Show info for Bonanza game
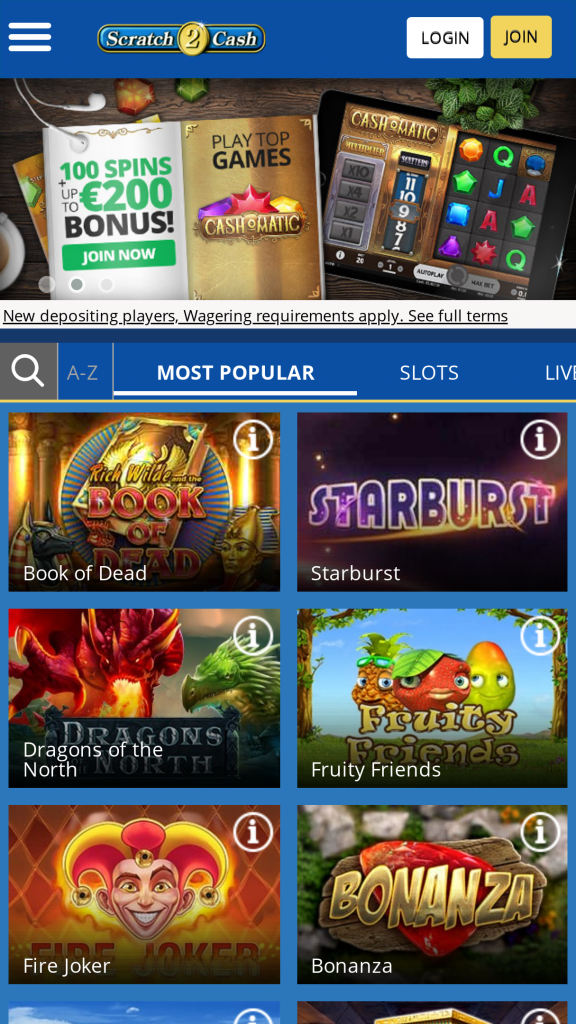 tap(541, 832)
